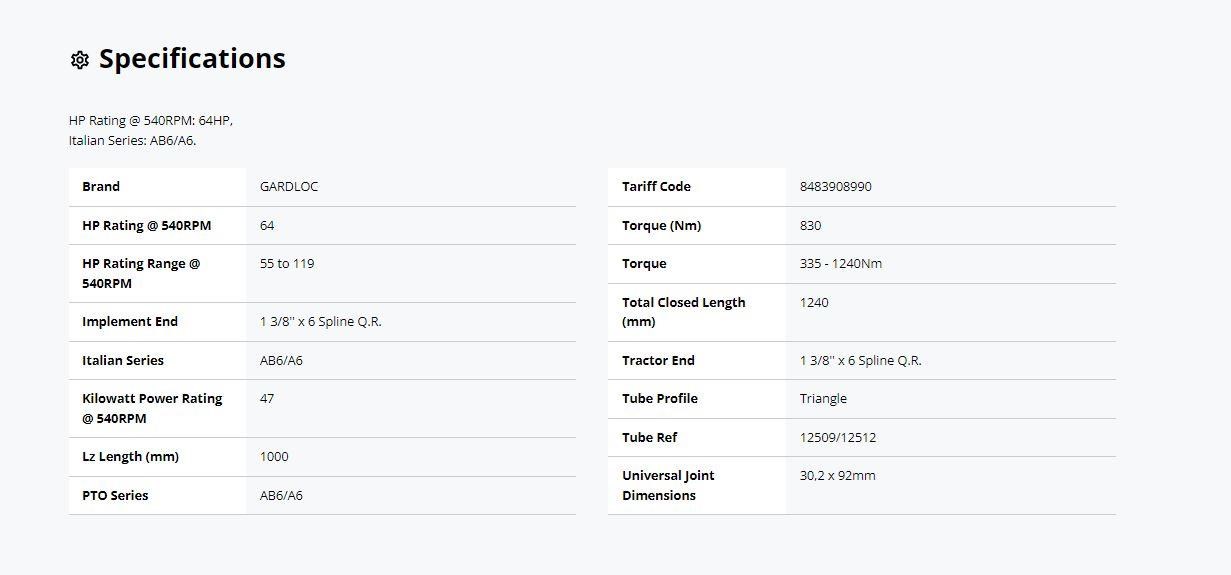
Task: Click the Italian Series summary line above table
Action: [132, 141]
